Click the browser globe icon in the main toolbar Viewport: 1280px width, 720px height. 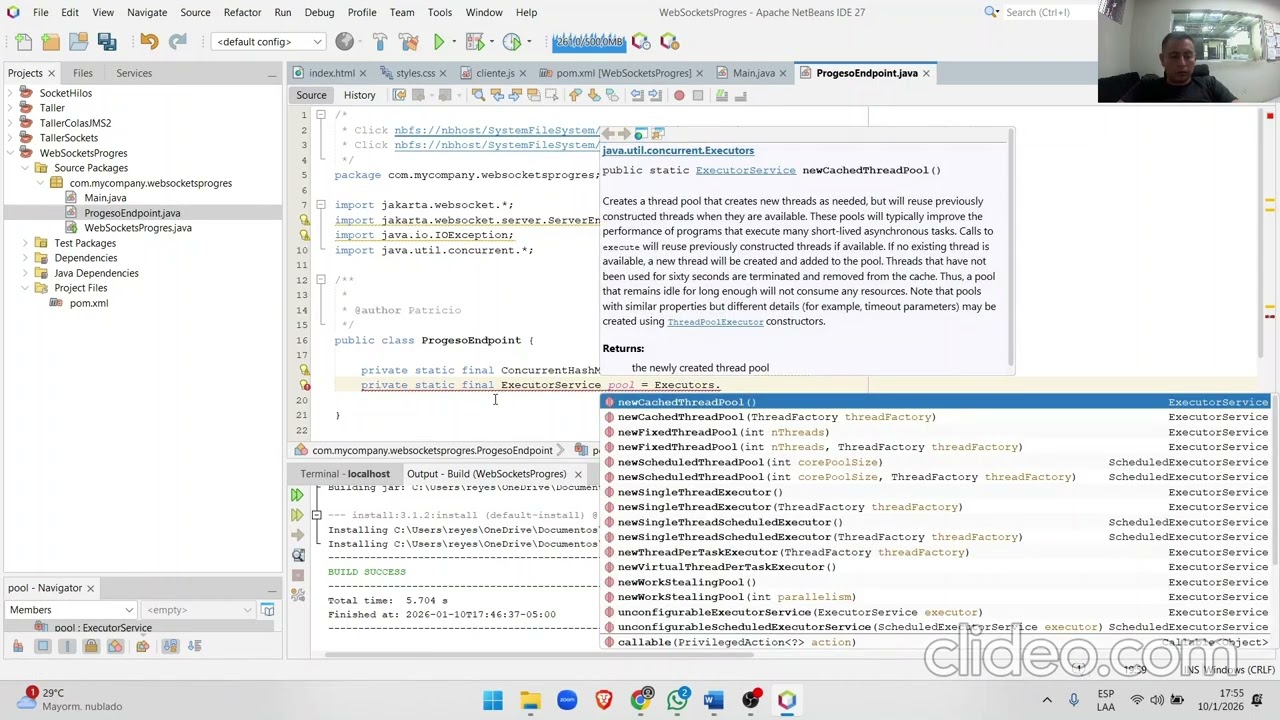click(345, 42)
